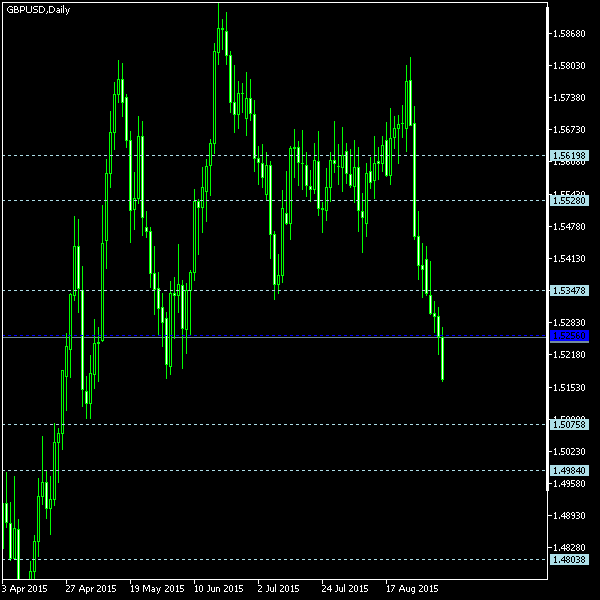600x600 pixels.
Task: Click the 1.51530 price scale value
Action: pyautogui.click(x=569, y=388)
